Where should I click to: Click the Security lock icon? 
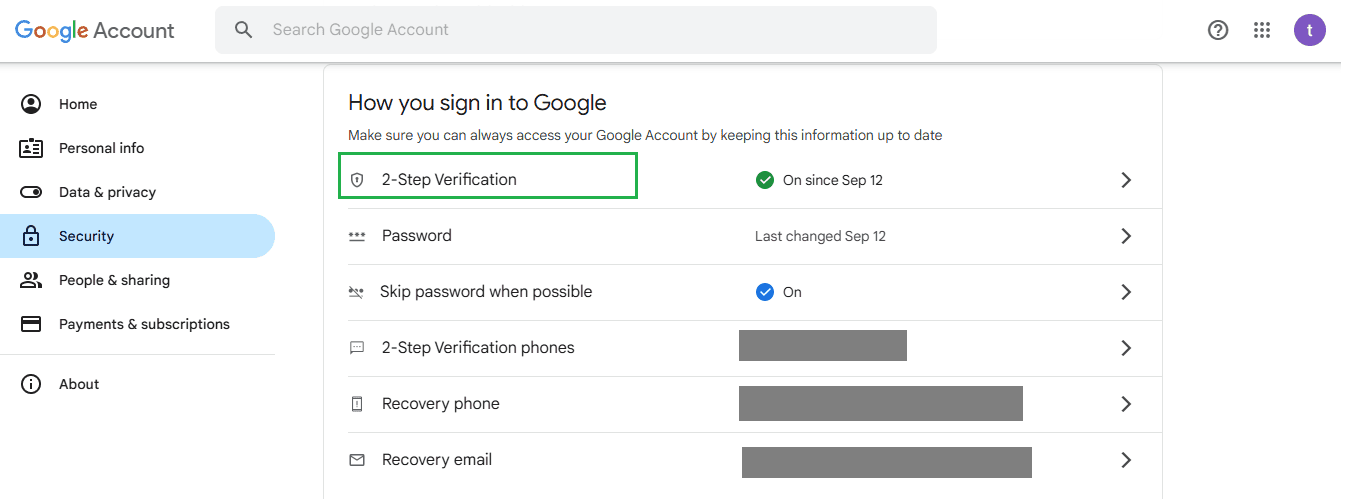31,236
